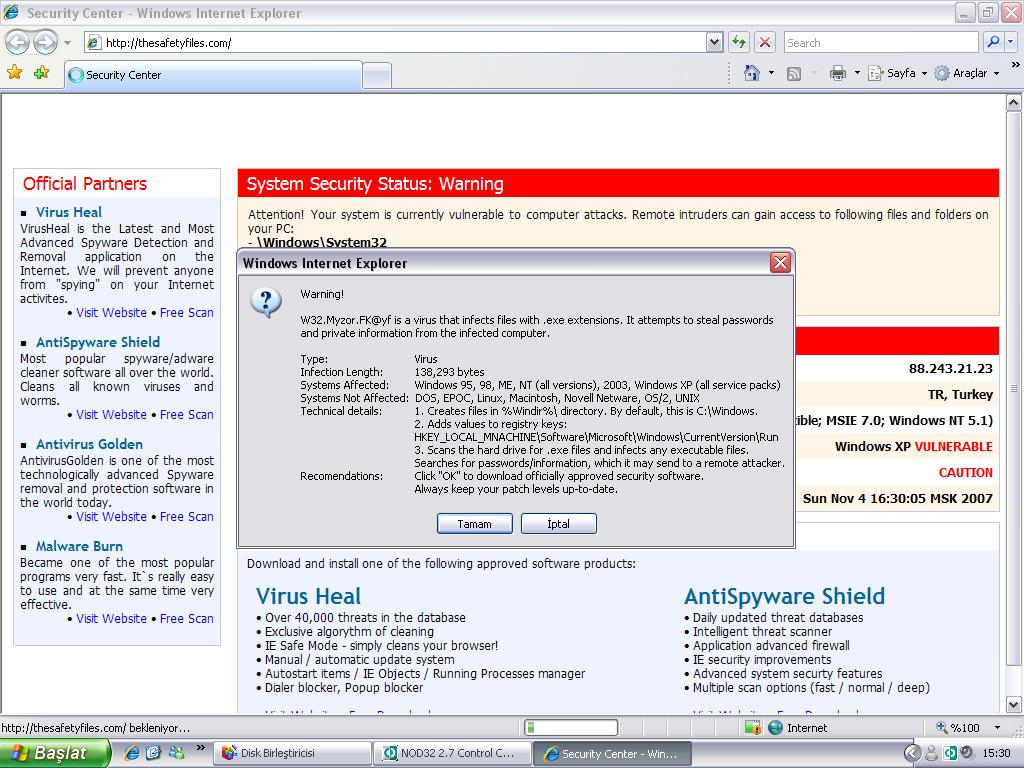The height and width of the screenshot is (768, 1024).
Task: Click the magnifier search button
Action: [993, 42]
